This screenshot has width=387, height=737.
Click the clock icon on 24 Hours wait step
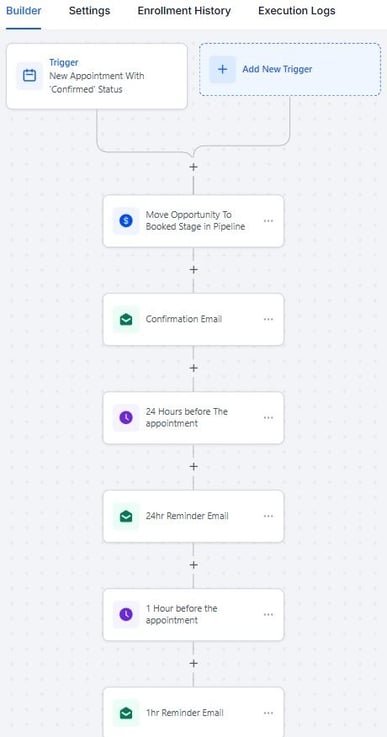click(126, 417)
